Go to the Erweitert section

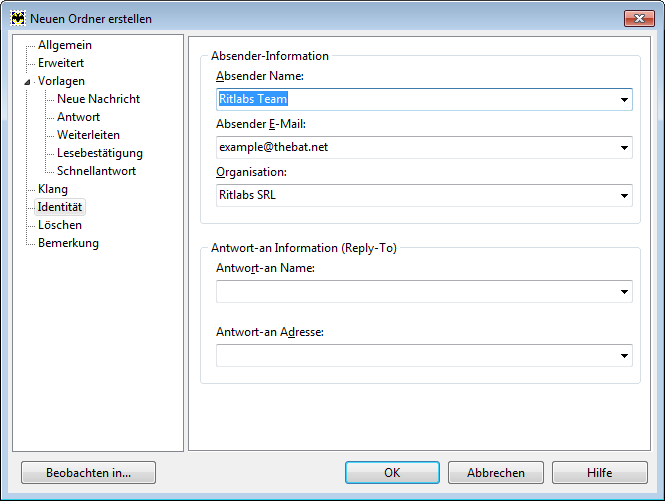tap(61, 63)
